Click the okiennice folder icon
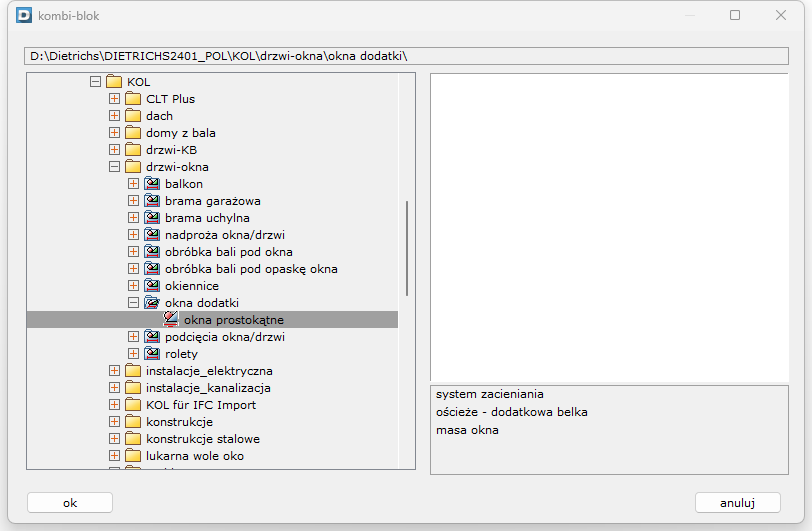Image resolution: width=812 pixels, height=531 pixels. (x=152, y=286)
